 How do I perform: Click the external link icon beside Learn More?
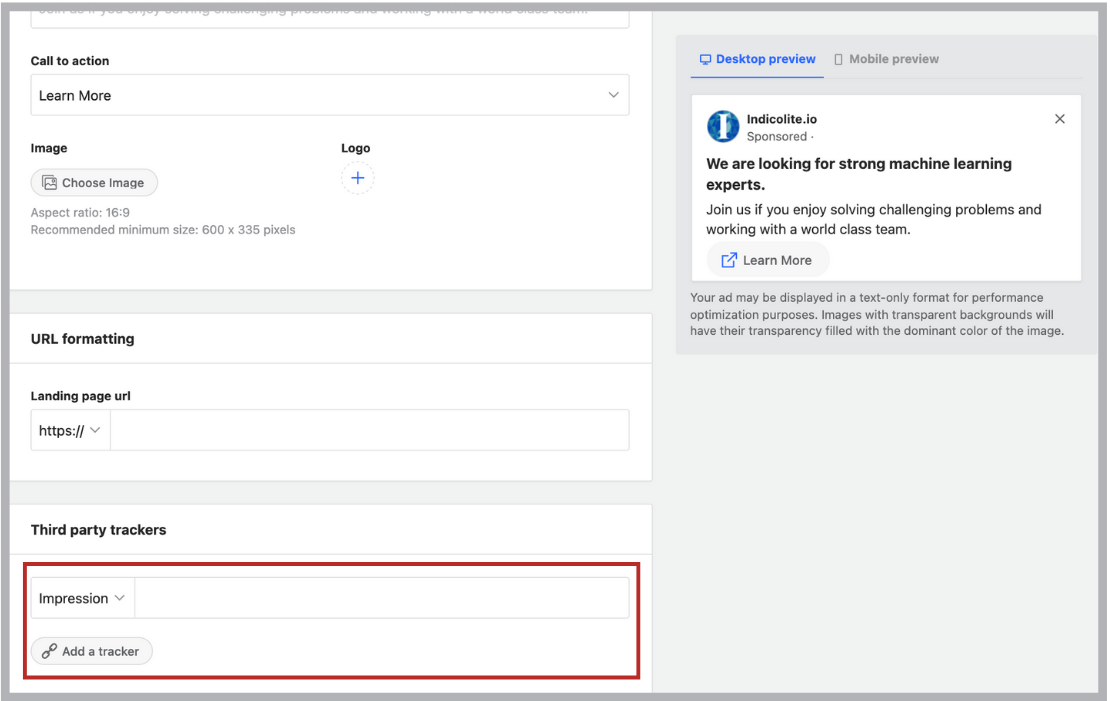click(x=729, y=260)
